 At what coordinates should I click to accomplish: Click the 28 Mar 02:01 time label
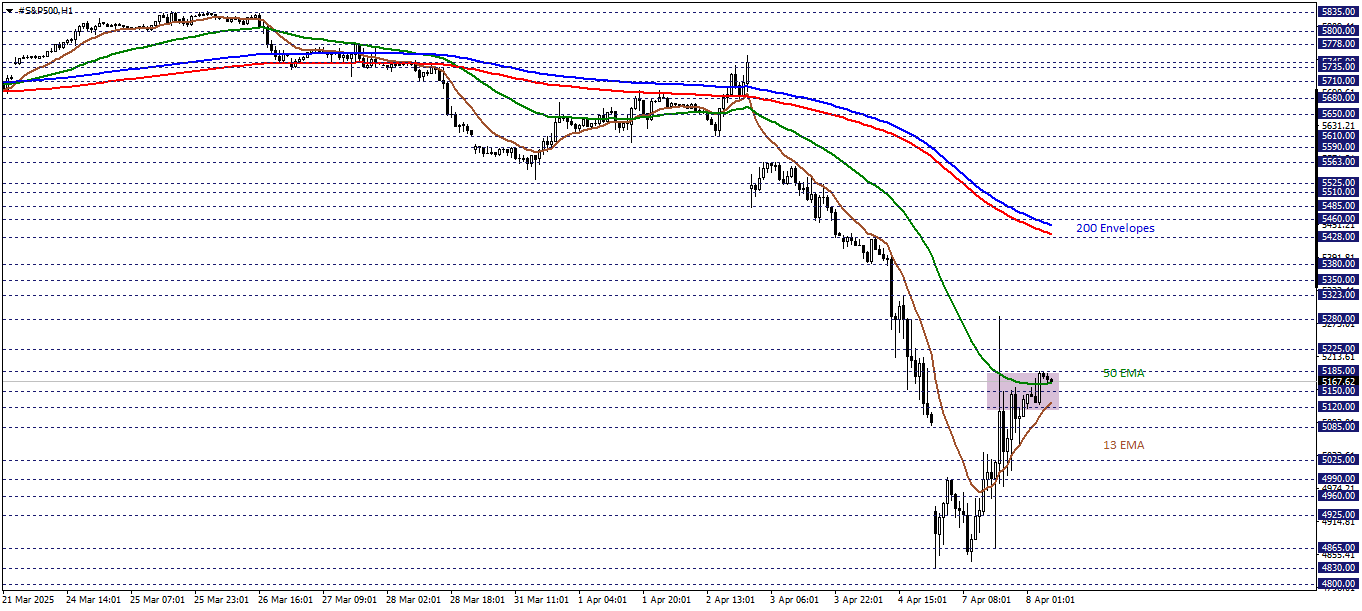(413, 600)
